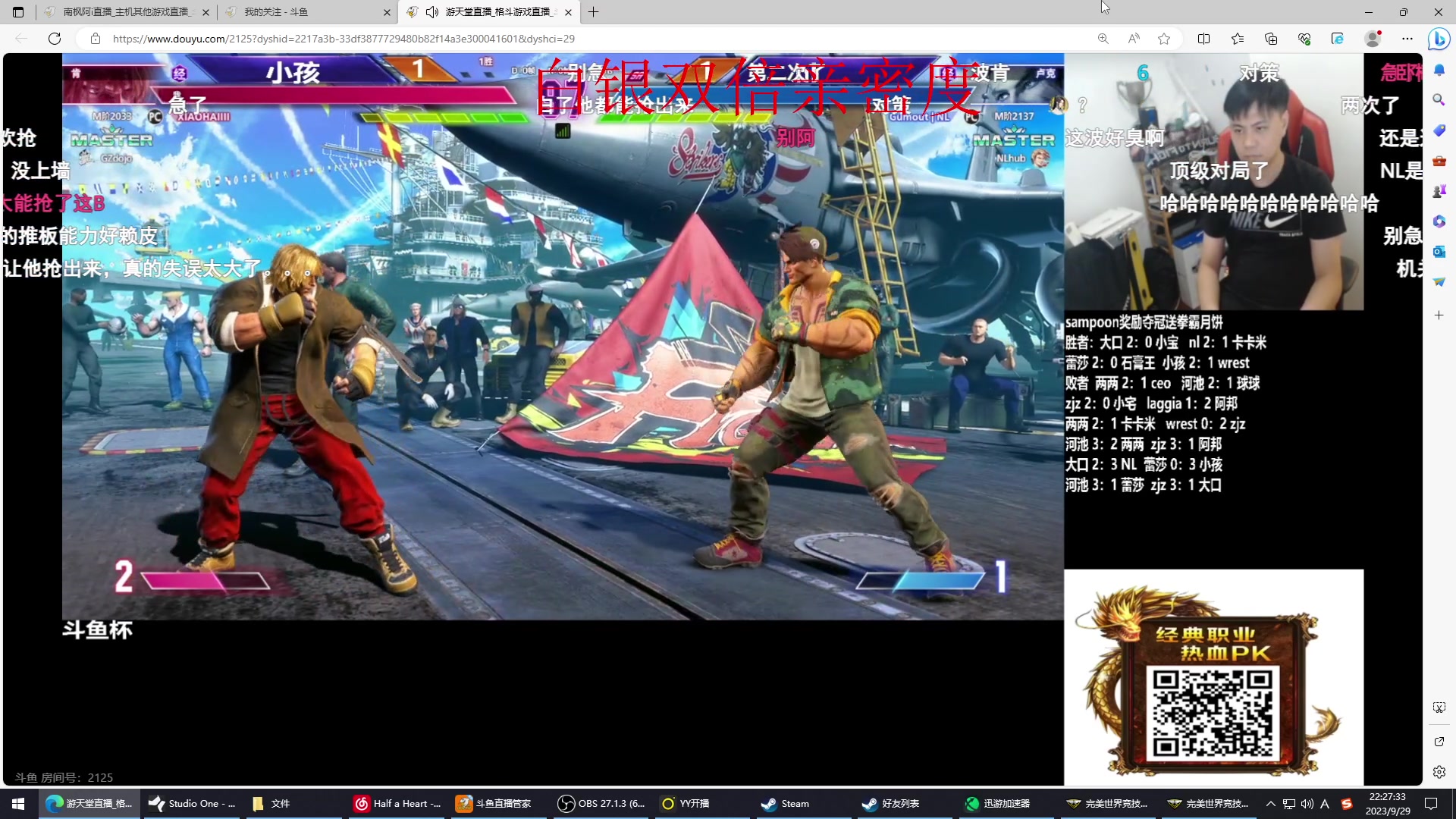Open the Windows Start menu
Image resolution: width=1456 pixels, height=819 pixels.
click(x=18, y=804)
